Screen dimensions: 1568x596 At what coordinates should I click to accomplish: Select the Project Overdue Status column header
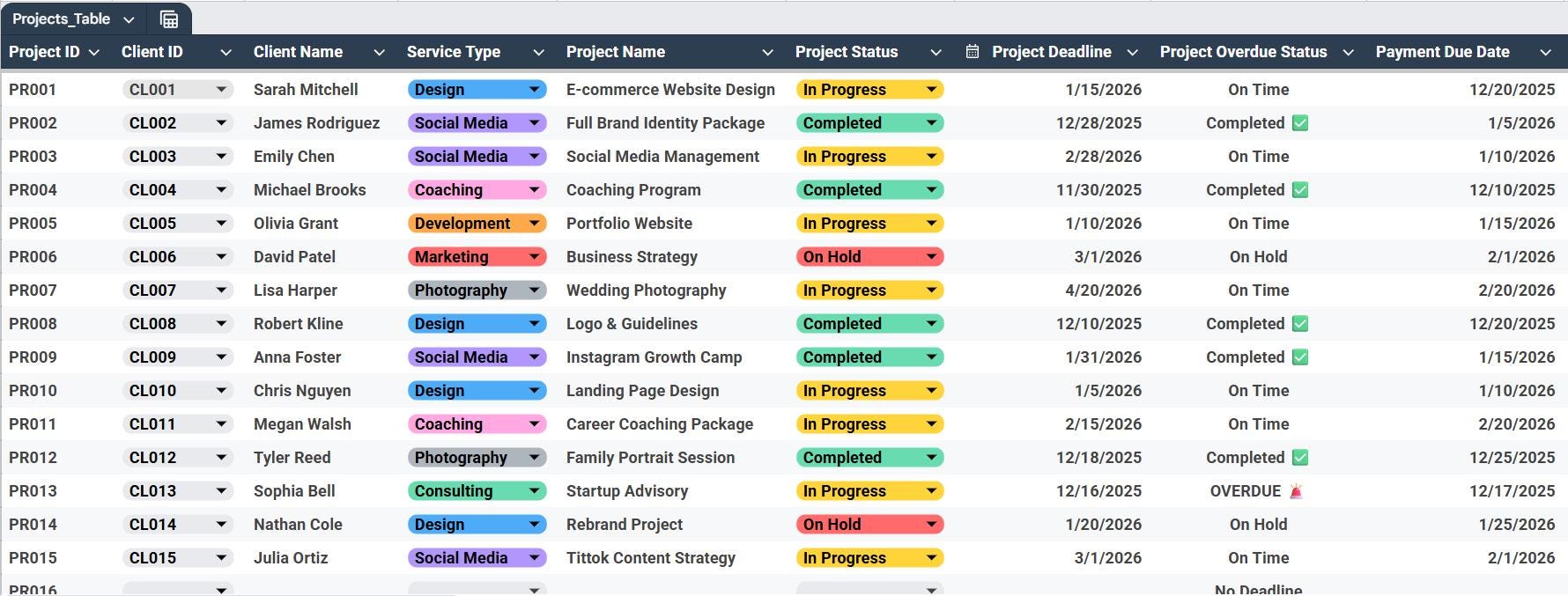point(1243,52)
